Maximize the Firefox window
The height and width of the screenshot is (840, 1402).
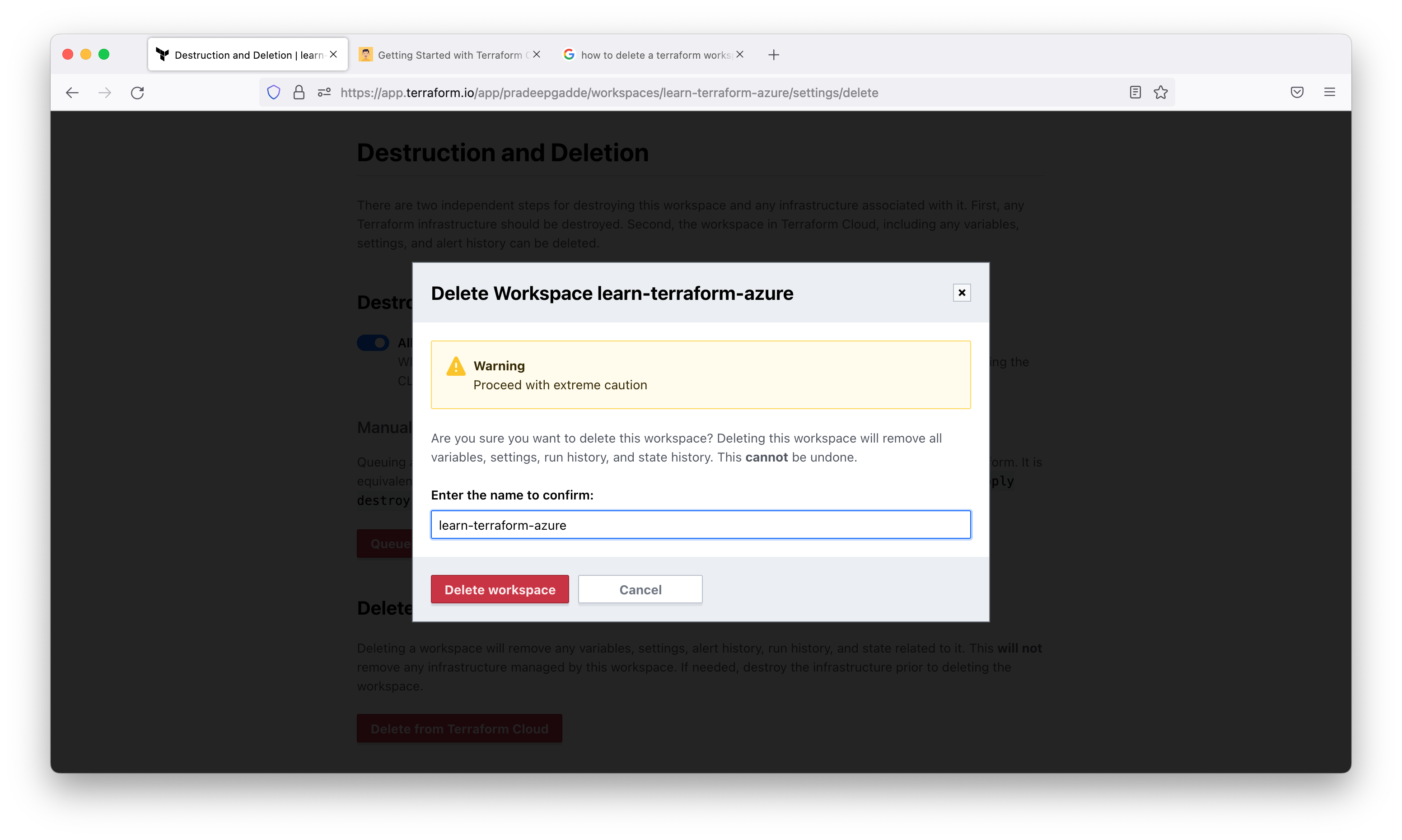pos(103,54)
